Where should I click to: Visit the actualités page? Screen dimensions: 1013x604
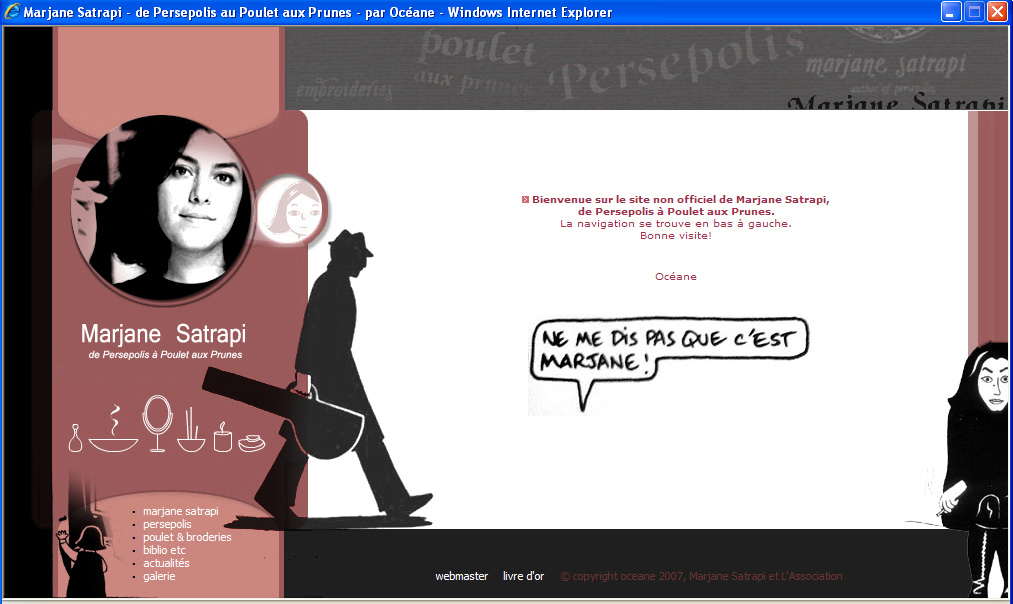[x=166, y=563]
